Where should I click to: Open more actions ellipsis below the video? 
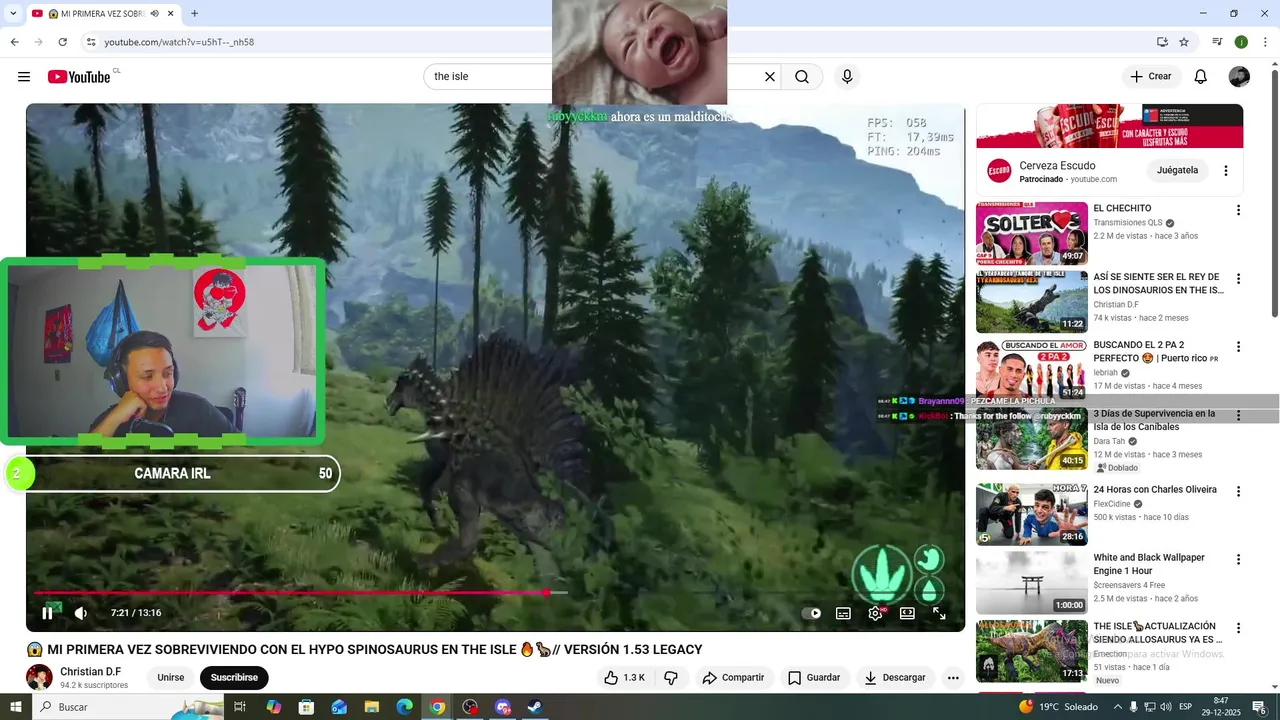tap(953, 678)
